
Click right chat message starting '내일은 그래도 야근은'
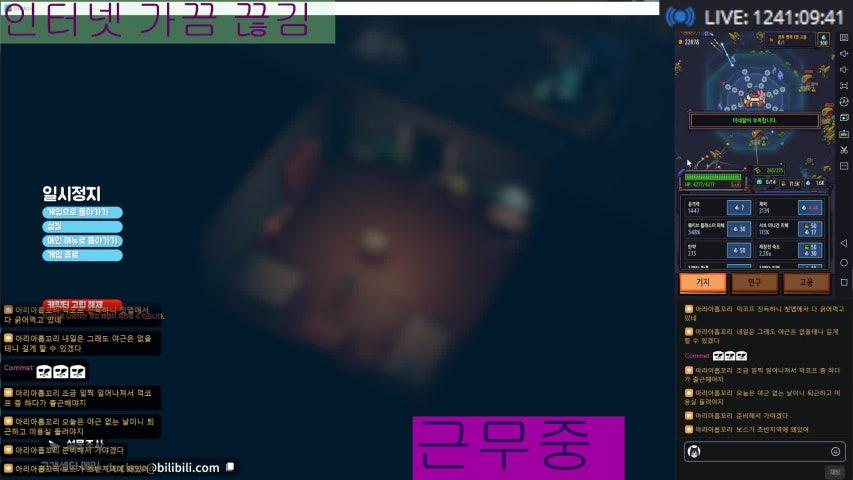762,336
